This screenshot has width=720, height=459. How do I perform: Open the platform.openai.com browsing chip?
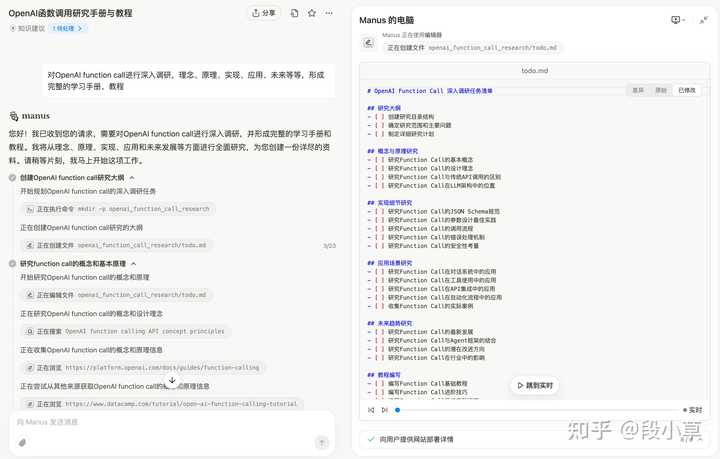point(143,368)
